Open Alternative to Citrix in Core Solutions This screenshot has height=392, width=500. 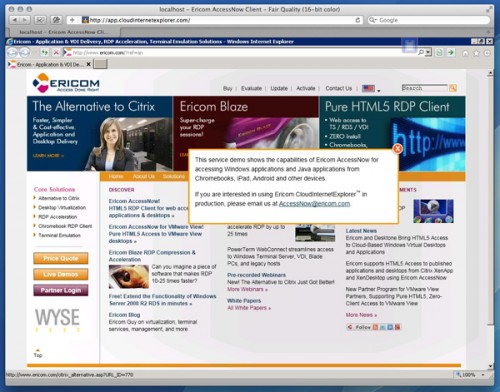click(x=59, y=198)
